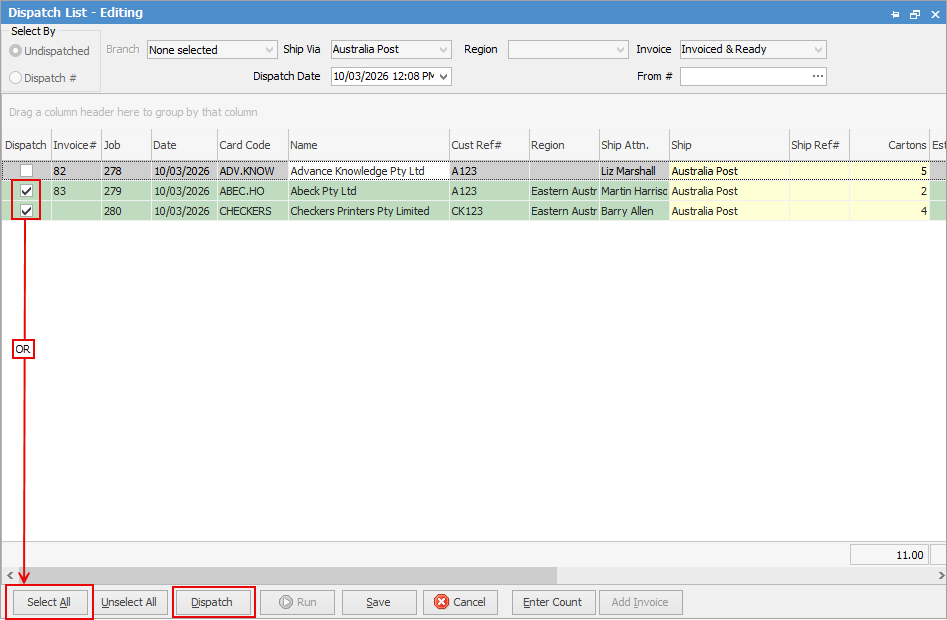Click the Unselect All button

129,602
